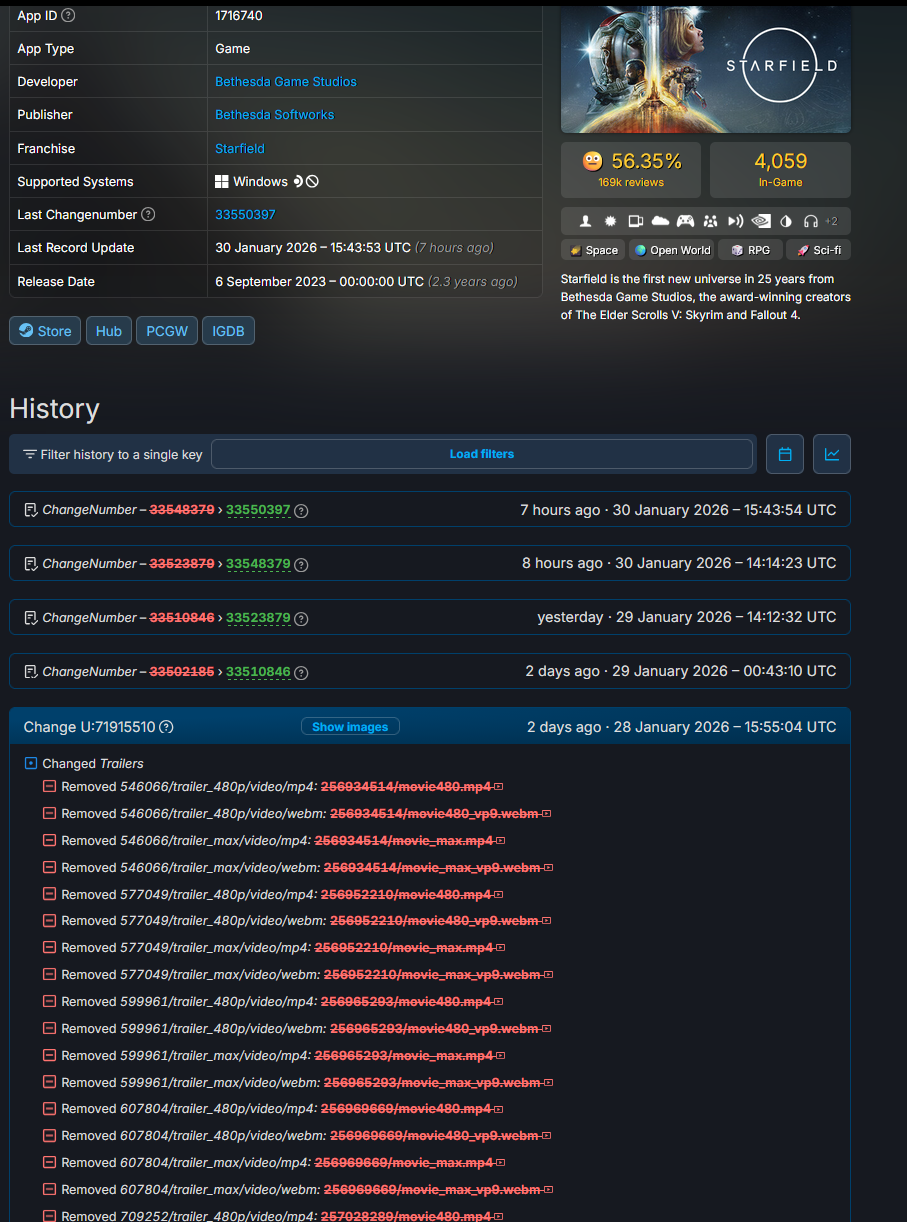Screen dimensions: 907x1222
Task: Open the Starfield franchise link
Action: [x=240, y=149]
